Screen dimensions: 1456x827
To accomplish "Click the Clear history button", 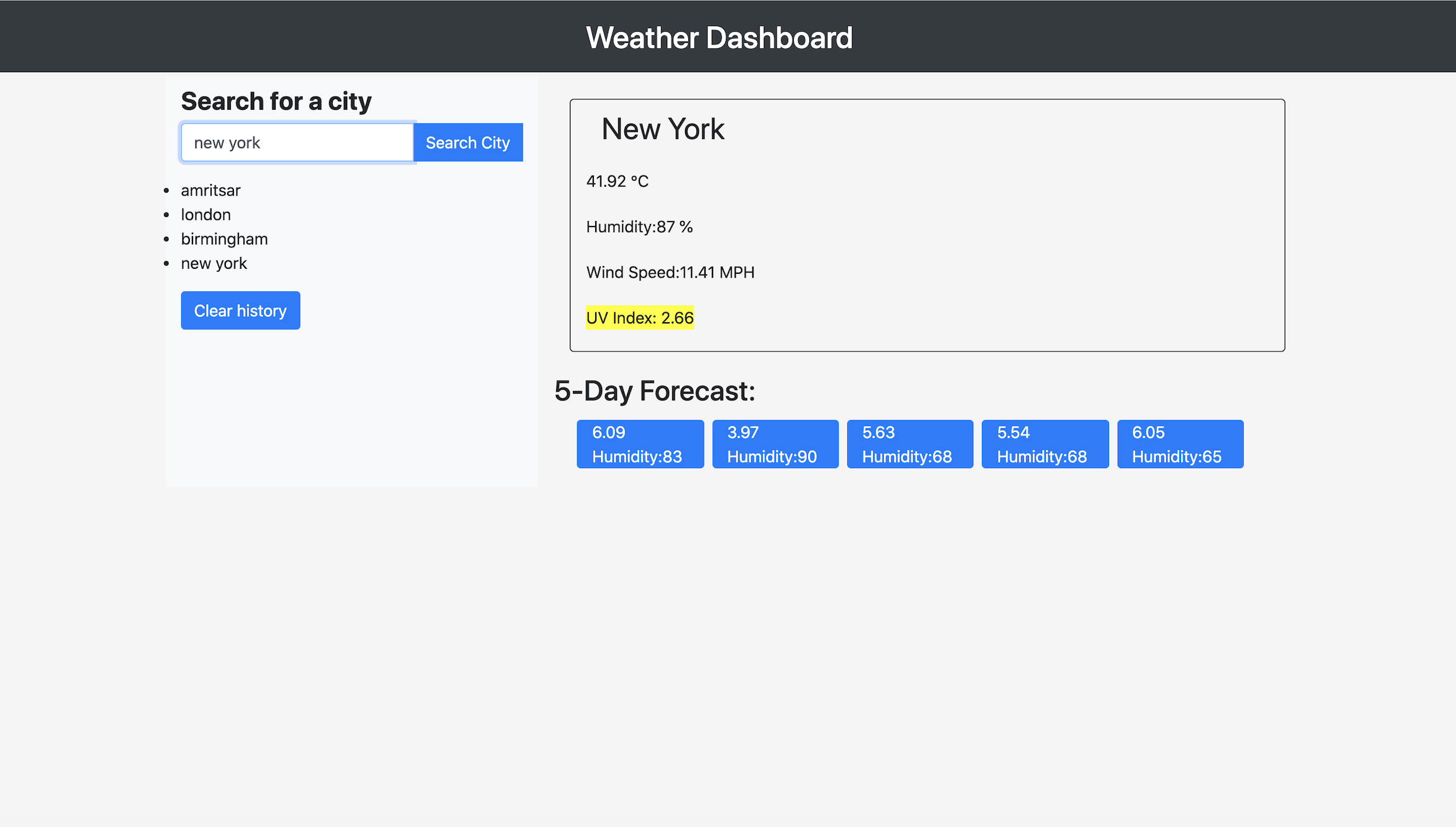I will click(240, 310).
